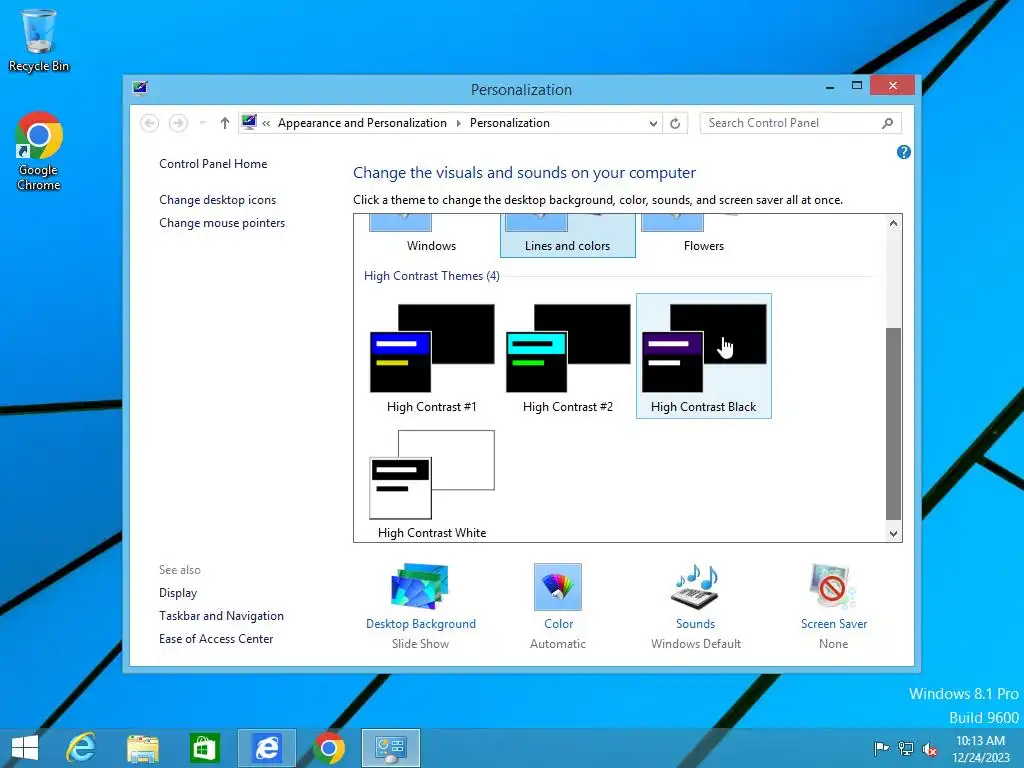Click the theme list scrollbar thumb
1024x768 pixels.
coord(893,424)
